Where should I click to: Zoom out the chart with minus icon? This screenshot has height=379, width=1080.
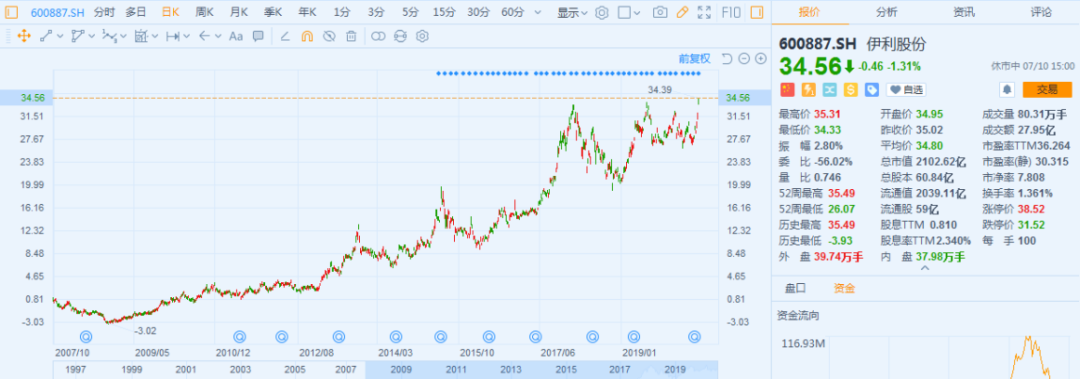pyautogui.click(x=744, y=59)
